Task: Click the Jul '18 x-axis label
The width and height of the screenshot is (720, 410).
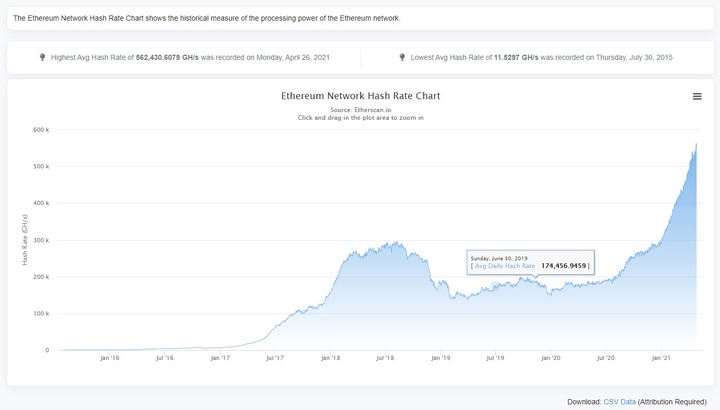Action: [385, 358]
